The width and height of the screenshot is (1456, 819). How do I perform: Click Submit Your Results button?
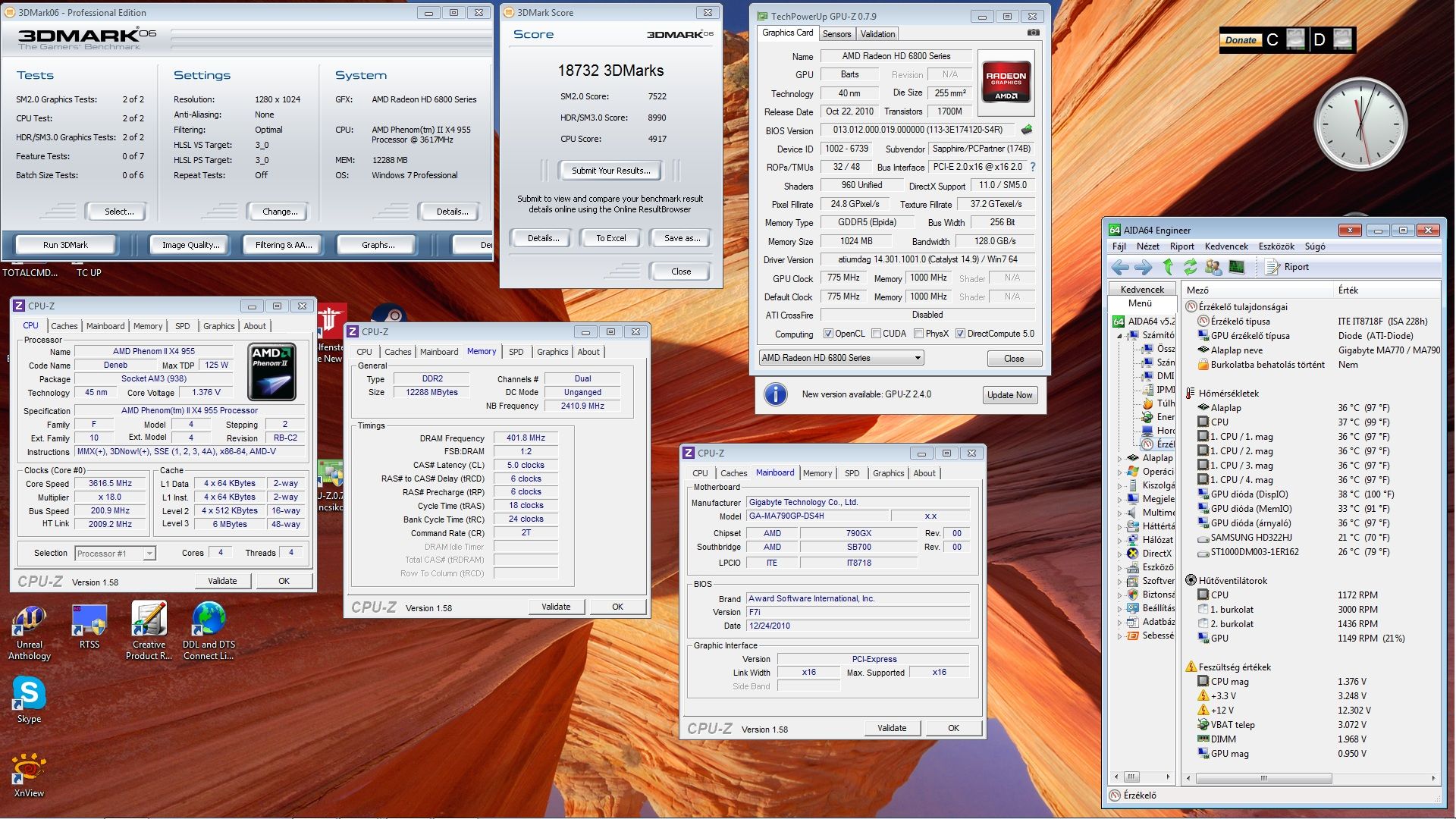click(x=610, y=171)
